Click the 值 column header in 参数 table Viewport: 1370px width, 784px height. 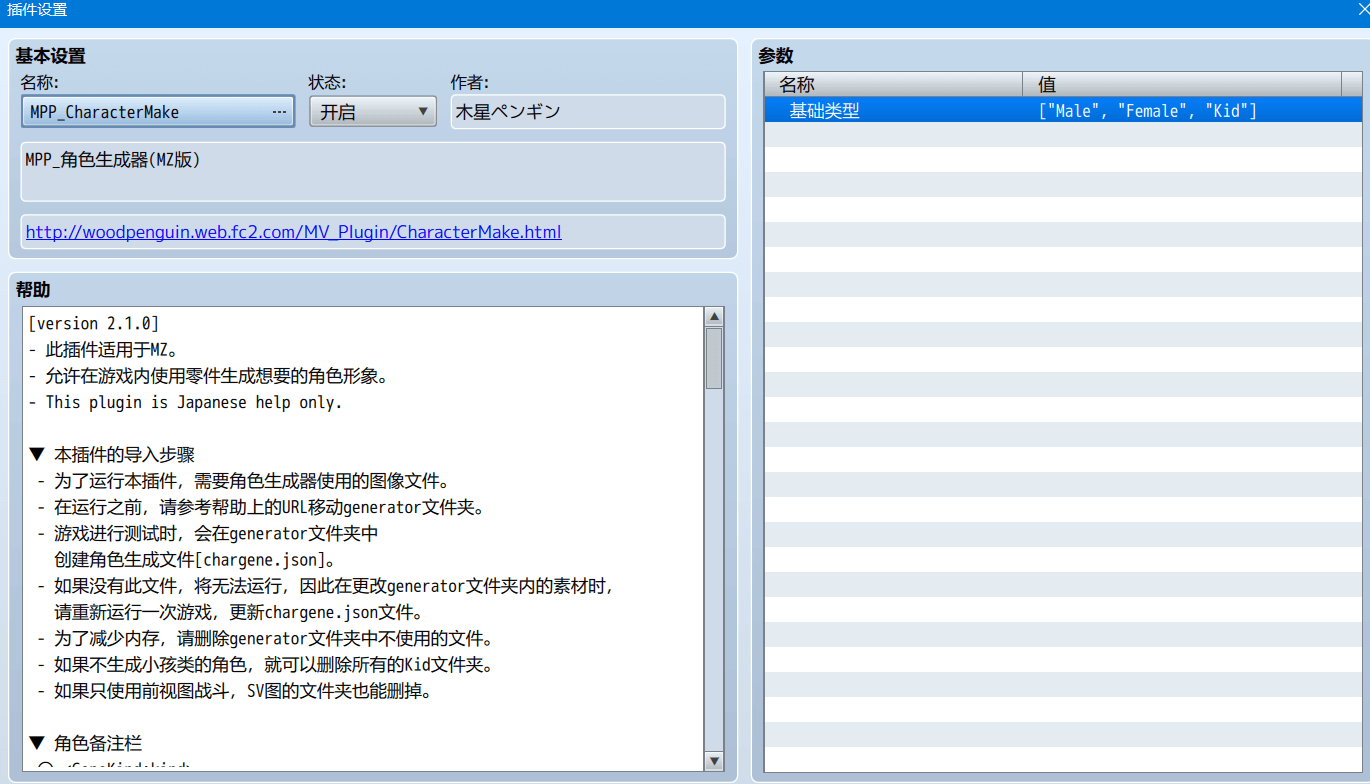click(1182, 85)
